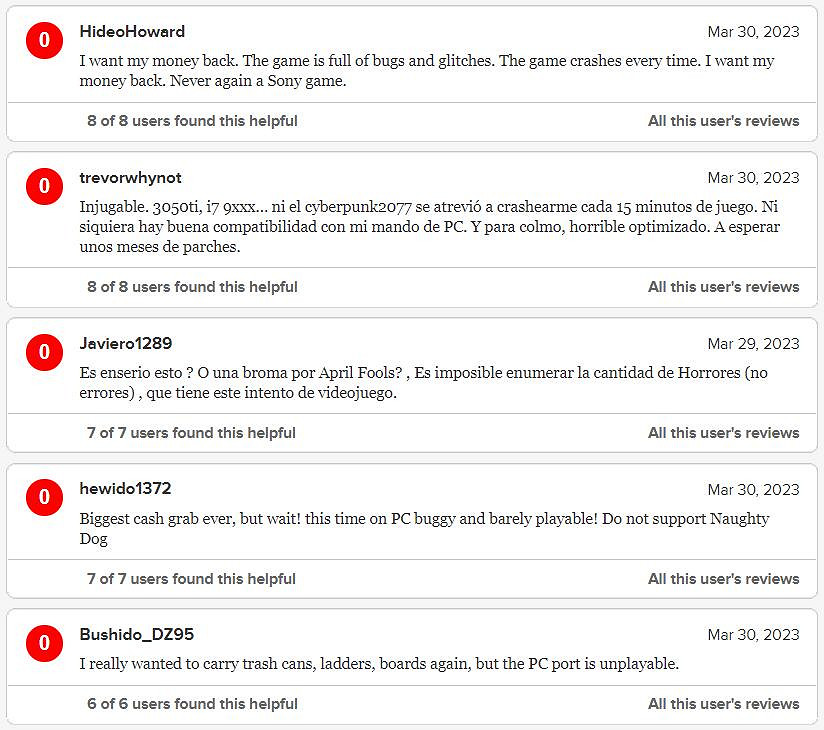
Task: Click HideoHoward's red zero score badge
Action: click(x=44, y=41)
